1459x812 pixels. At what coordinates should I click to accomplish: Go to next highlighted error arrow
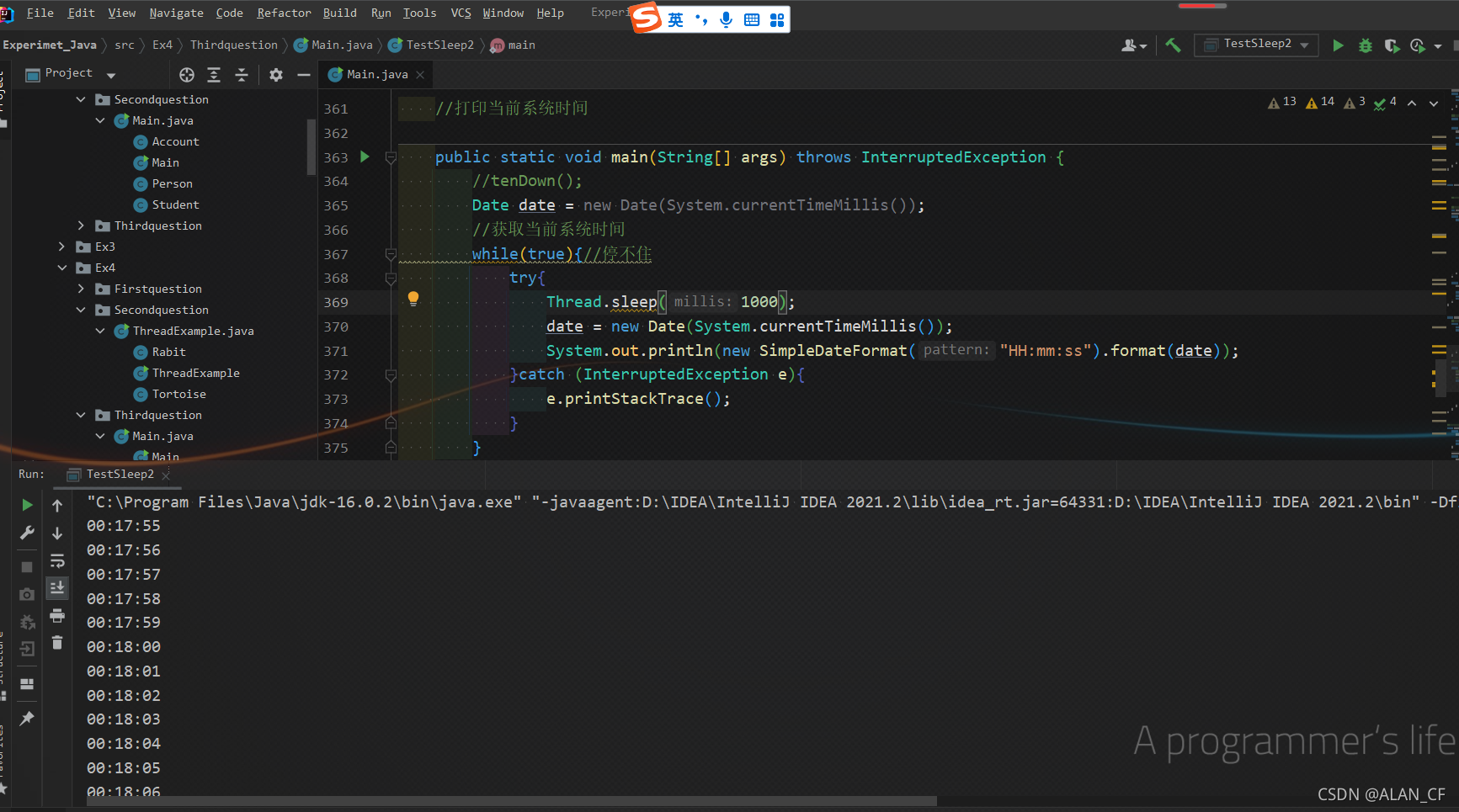(x=1434, y=103)
